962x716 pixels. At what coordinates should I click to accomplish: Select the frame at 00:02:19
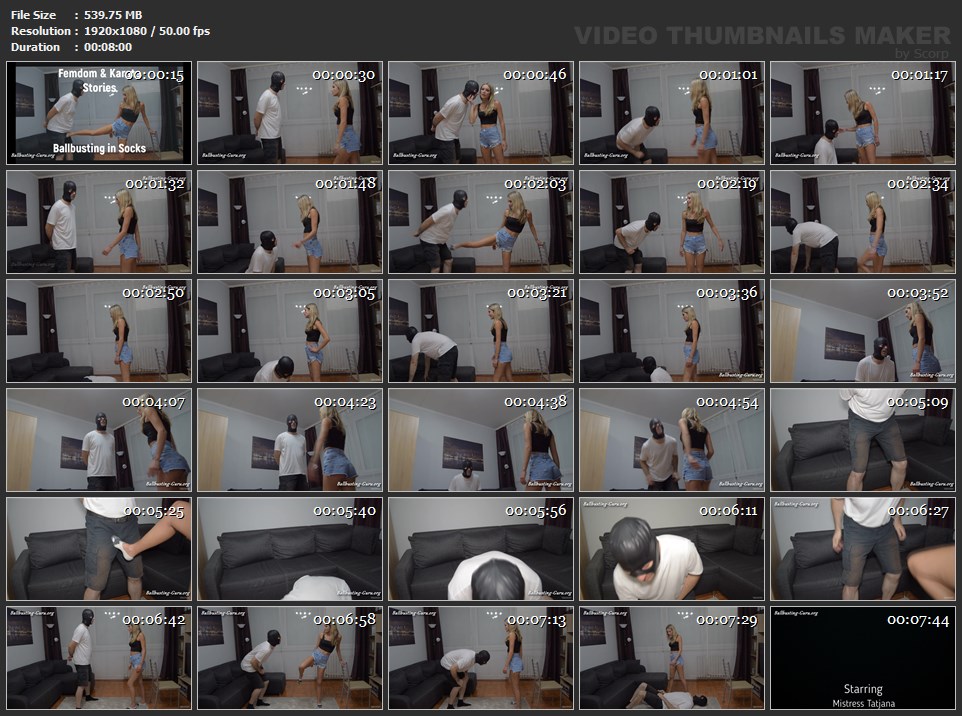point(672,222)
